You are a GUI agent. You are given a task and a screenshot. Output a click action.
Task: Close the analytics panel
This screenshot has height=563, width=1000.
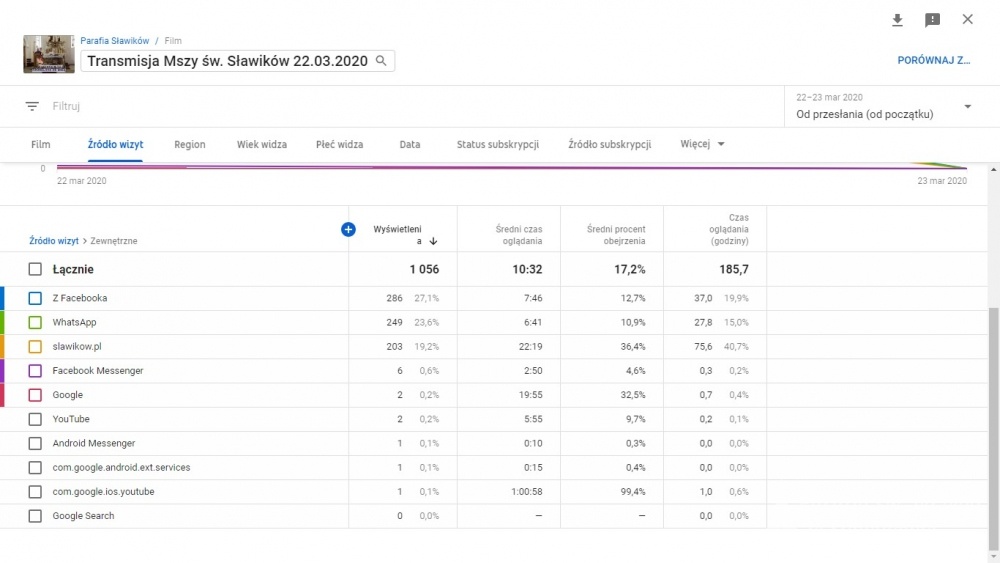pyautogui.click(x=967, y=19)
